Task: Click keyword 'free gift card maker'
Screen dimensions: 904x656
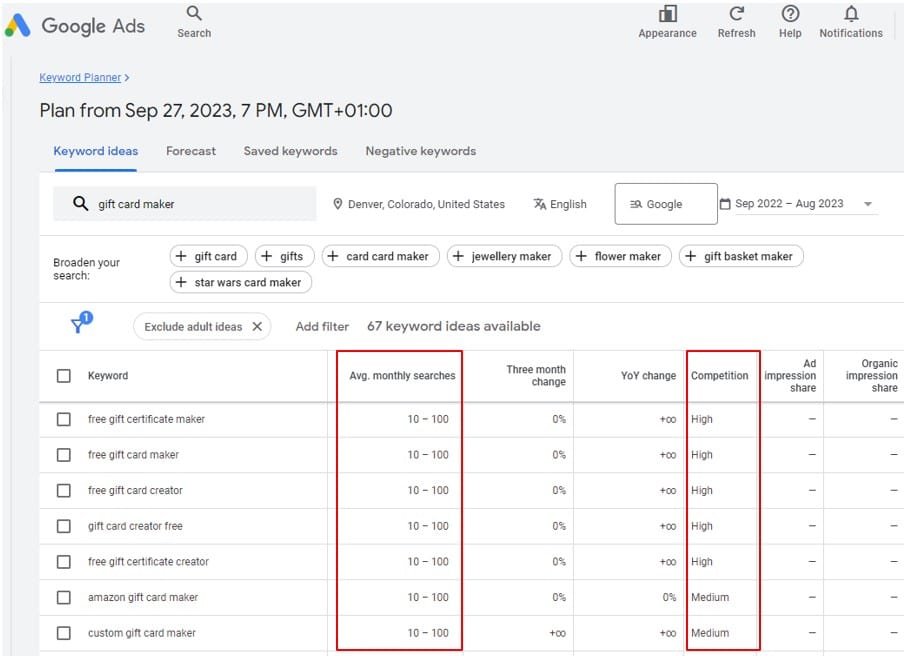Action: [133, 455]
